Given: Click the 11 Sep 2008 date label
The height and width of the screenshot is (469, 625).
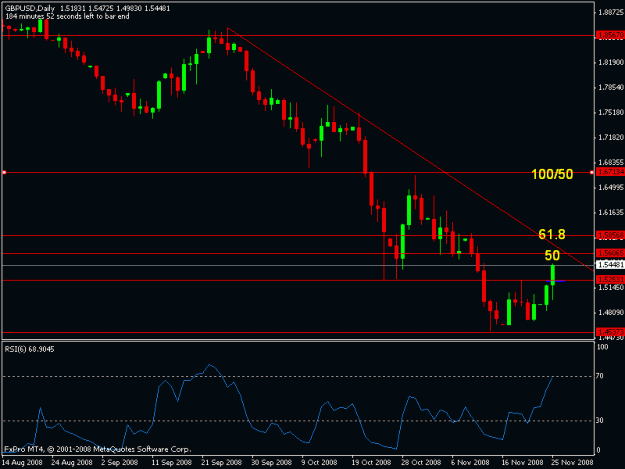Looking at the screenshot, I should pos(171,463).
